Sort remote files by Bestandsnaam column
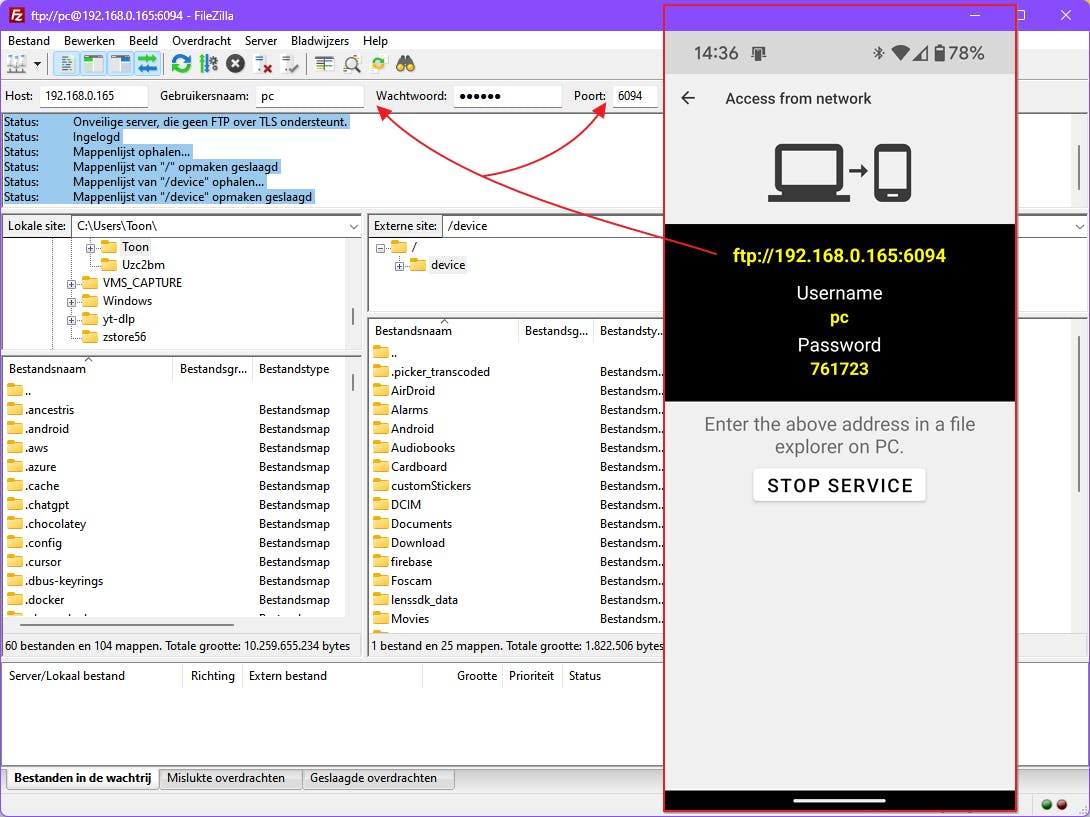The image size is (1090, 817). [444, 331]
